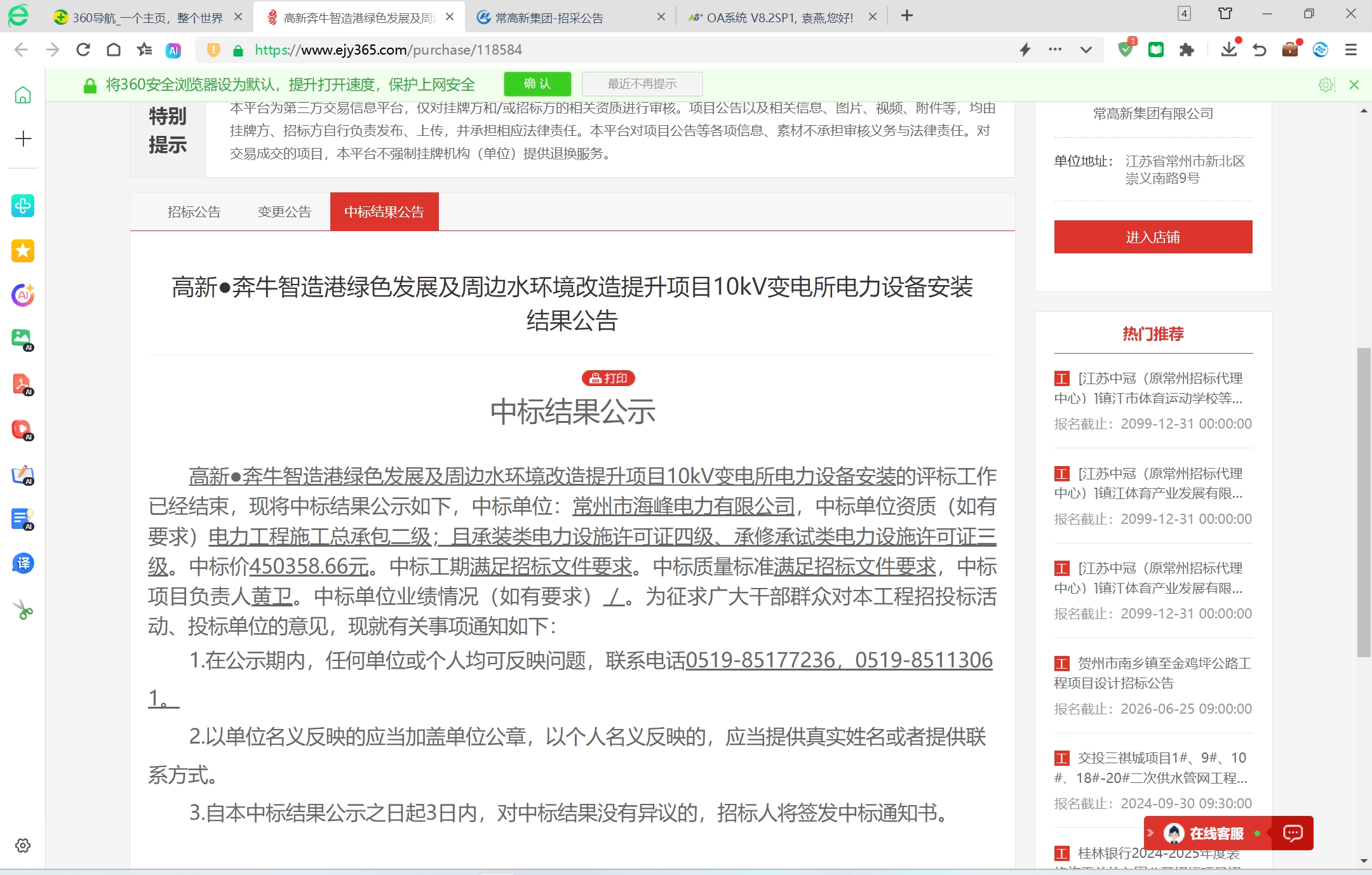Click the lightning speed mode icon

click(x=1025, y=50)
